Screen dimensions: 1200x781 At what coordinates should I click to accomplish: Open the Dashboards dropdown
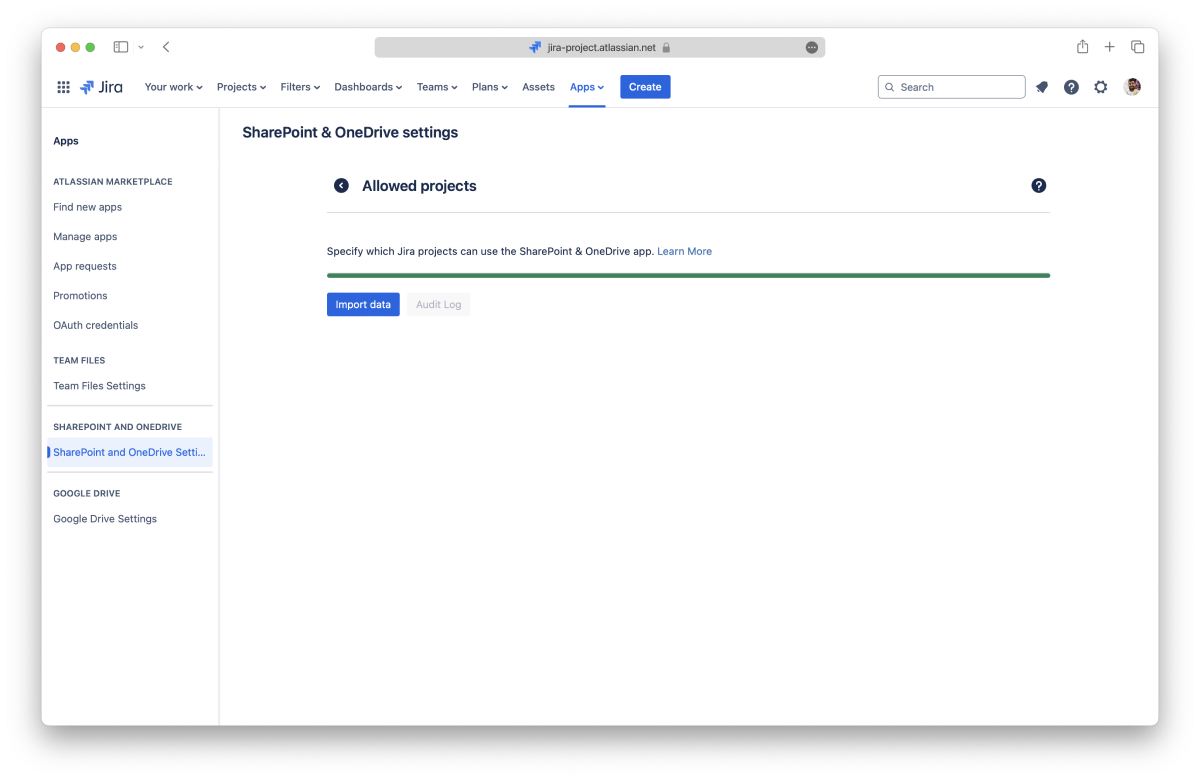[368, 87]
